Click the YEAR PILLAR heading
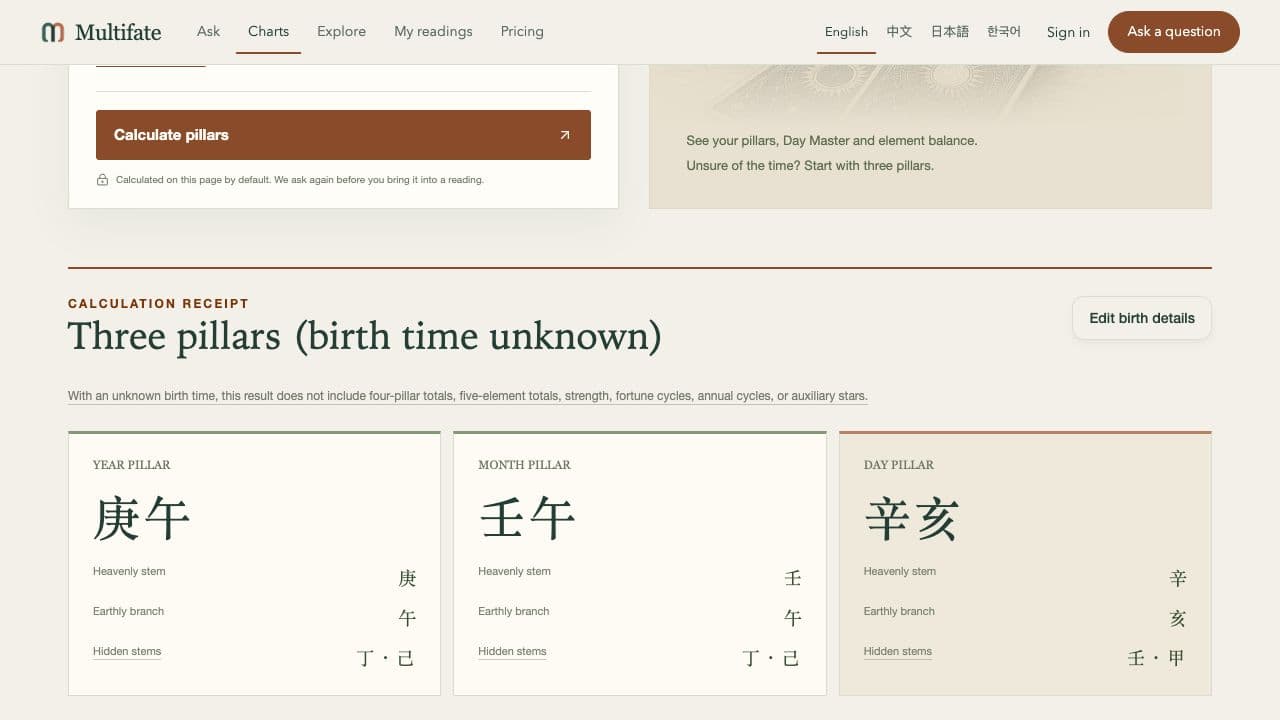Screen dimensions: 1280x720 point(132,465)
